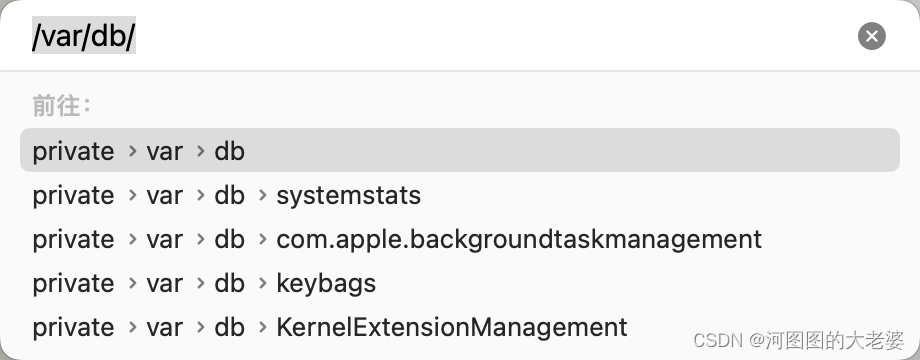This screenshot has width=920, height=360.
Task: Open the KernelExtensionManagement suggestion
Action: 459,327
